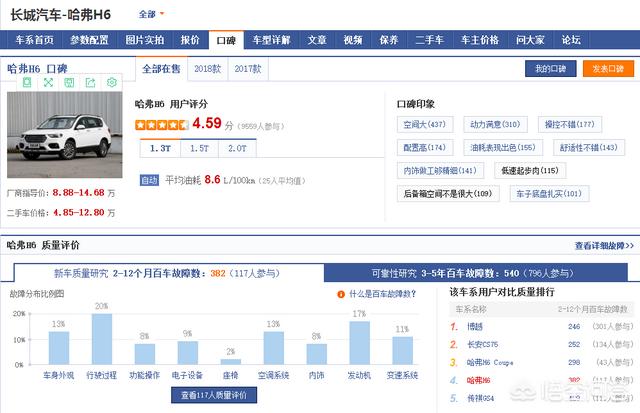Select the 新车质量研究 2-12个月 tab
The width and height of the screenshot is (640, 413).
(167, 273)
